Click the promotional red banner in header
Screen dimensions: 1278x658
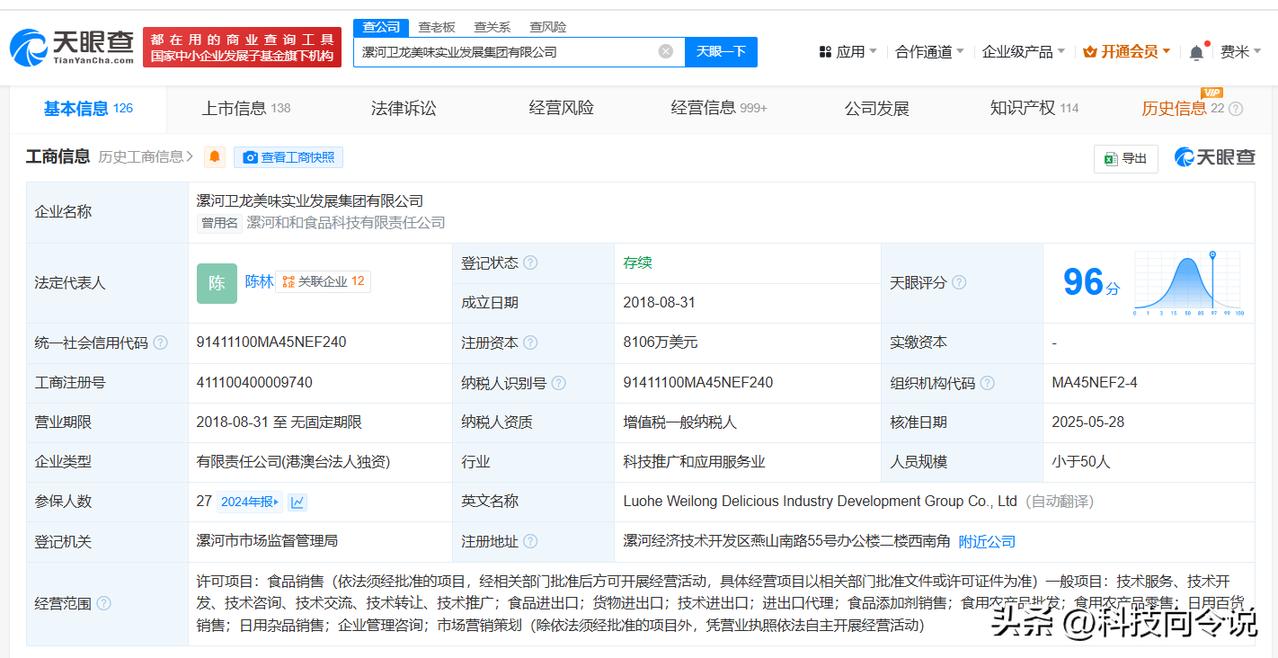pyautogui.click(x=242, y=47)
